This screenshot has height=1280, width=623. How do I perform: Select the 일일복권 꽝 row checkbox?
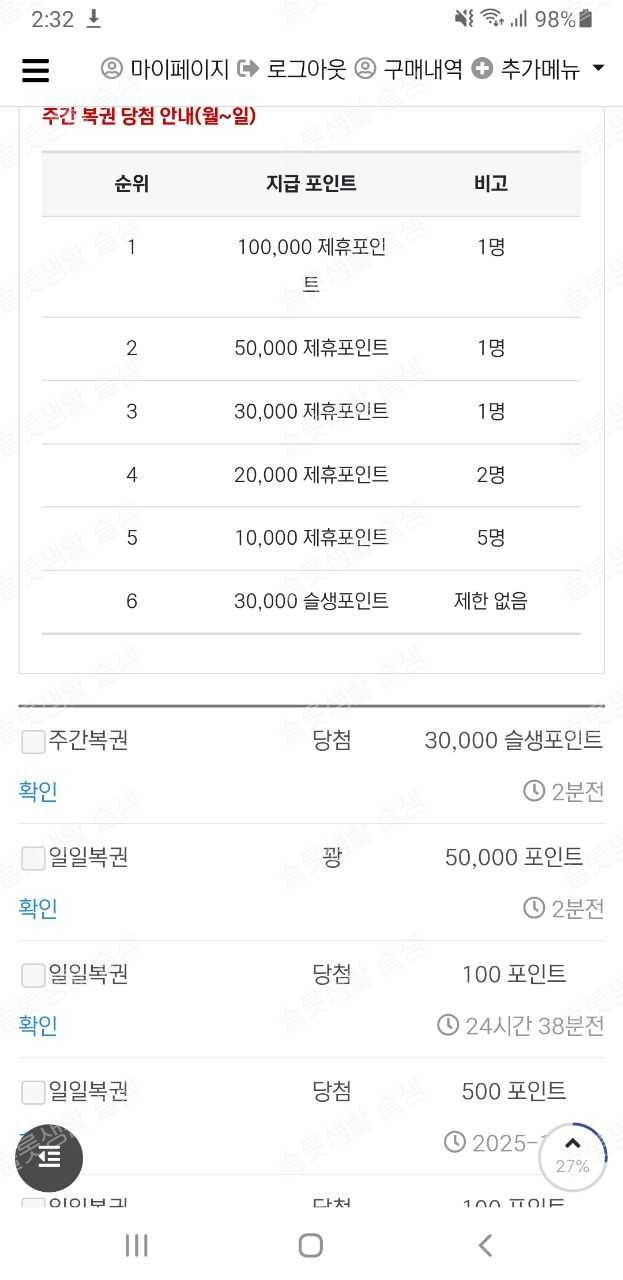pos(33,858)
